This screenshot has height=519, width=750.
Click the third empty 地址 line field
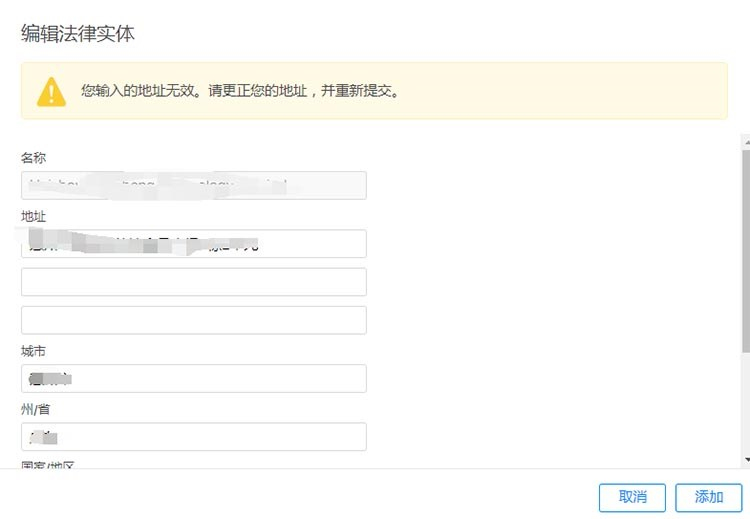[194, 320]
